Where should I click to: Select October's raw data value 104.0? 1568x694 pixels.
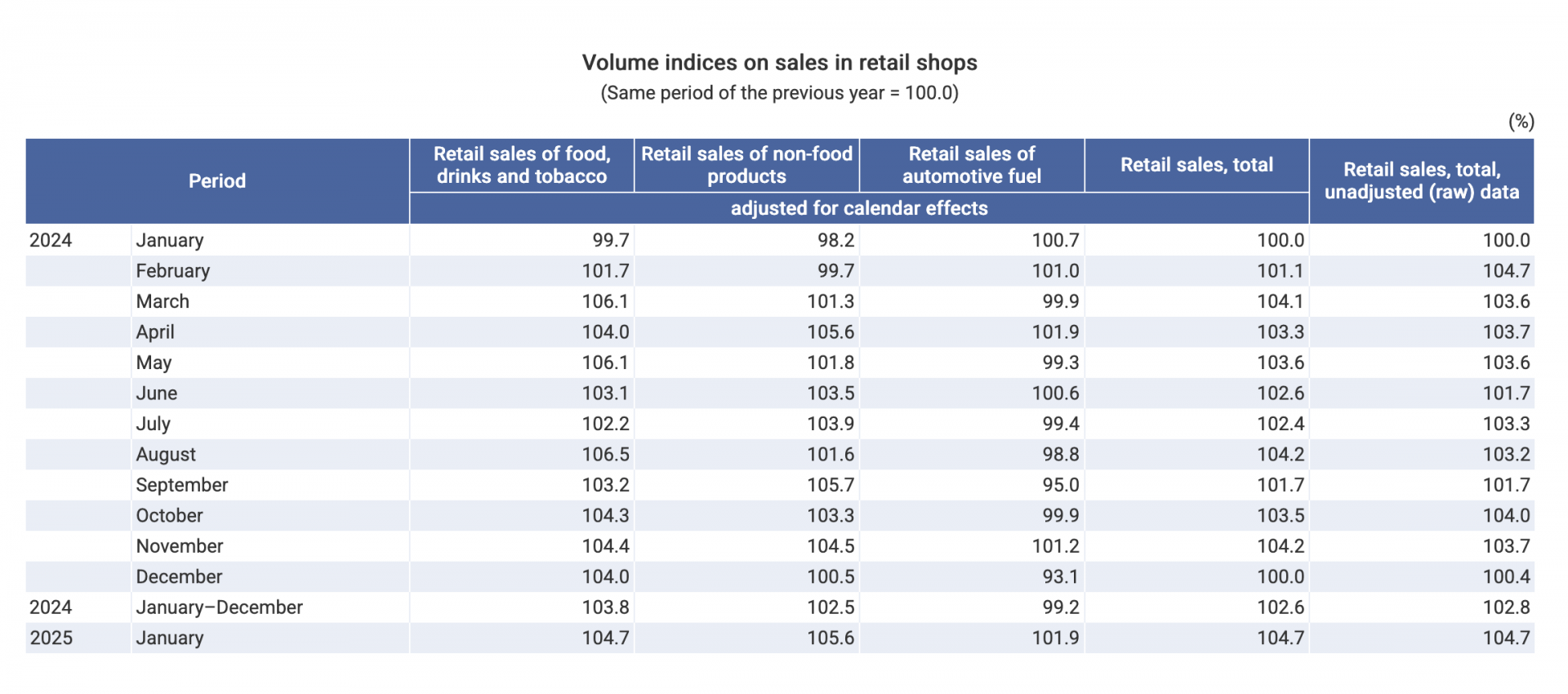click(1506, 516)
